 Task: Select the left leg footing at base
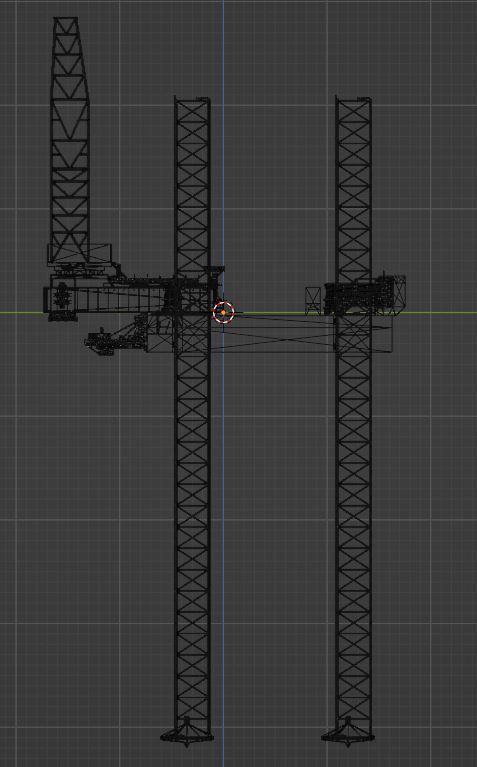(x=187, y=731)
